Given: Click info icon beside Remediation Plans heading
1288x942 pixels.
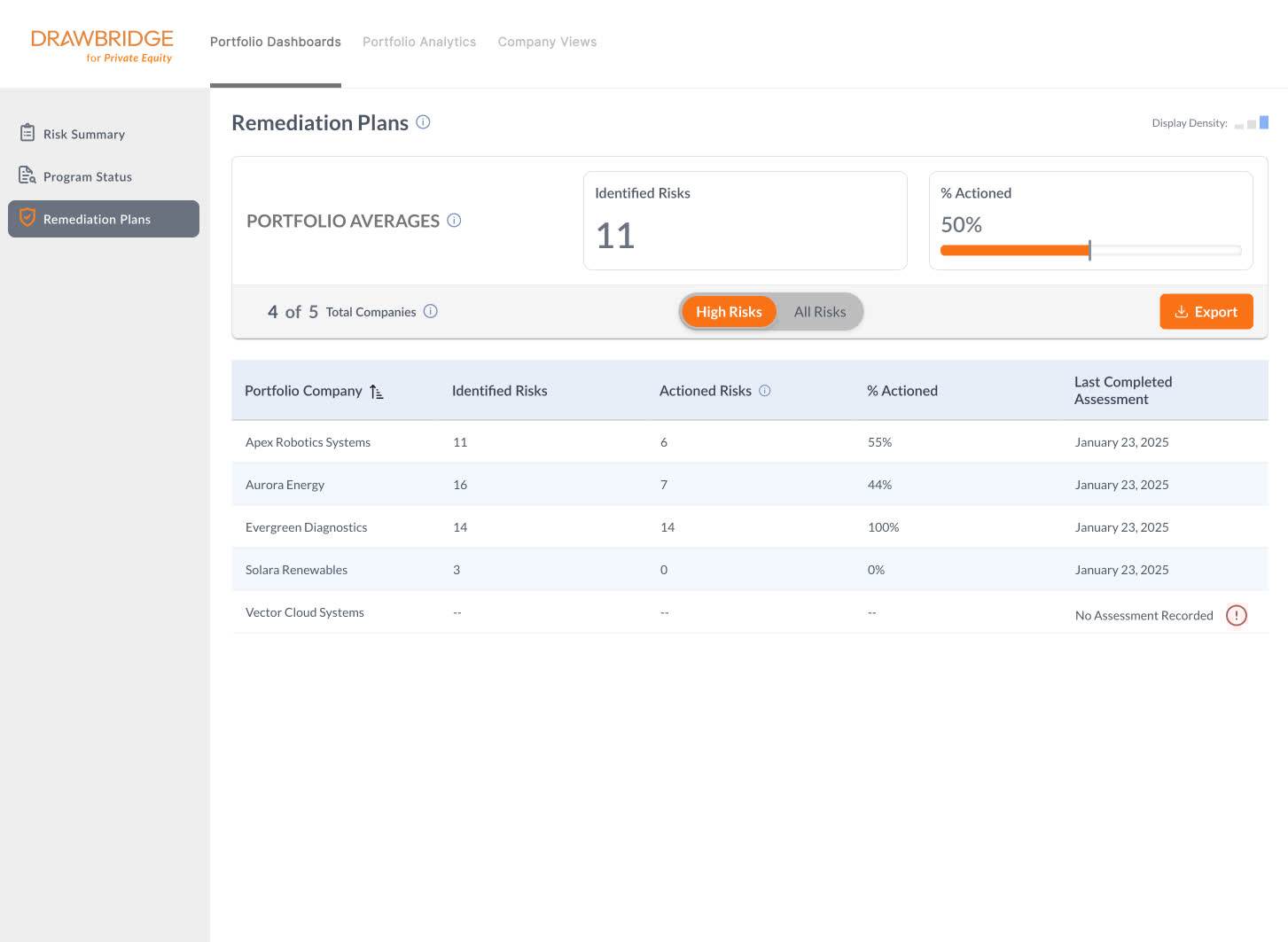Looking at the screenshot, I should [423, 122].
